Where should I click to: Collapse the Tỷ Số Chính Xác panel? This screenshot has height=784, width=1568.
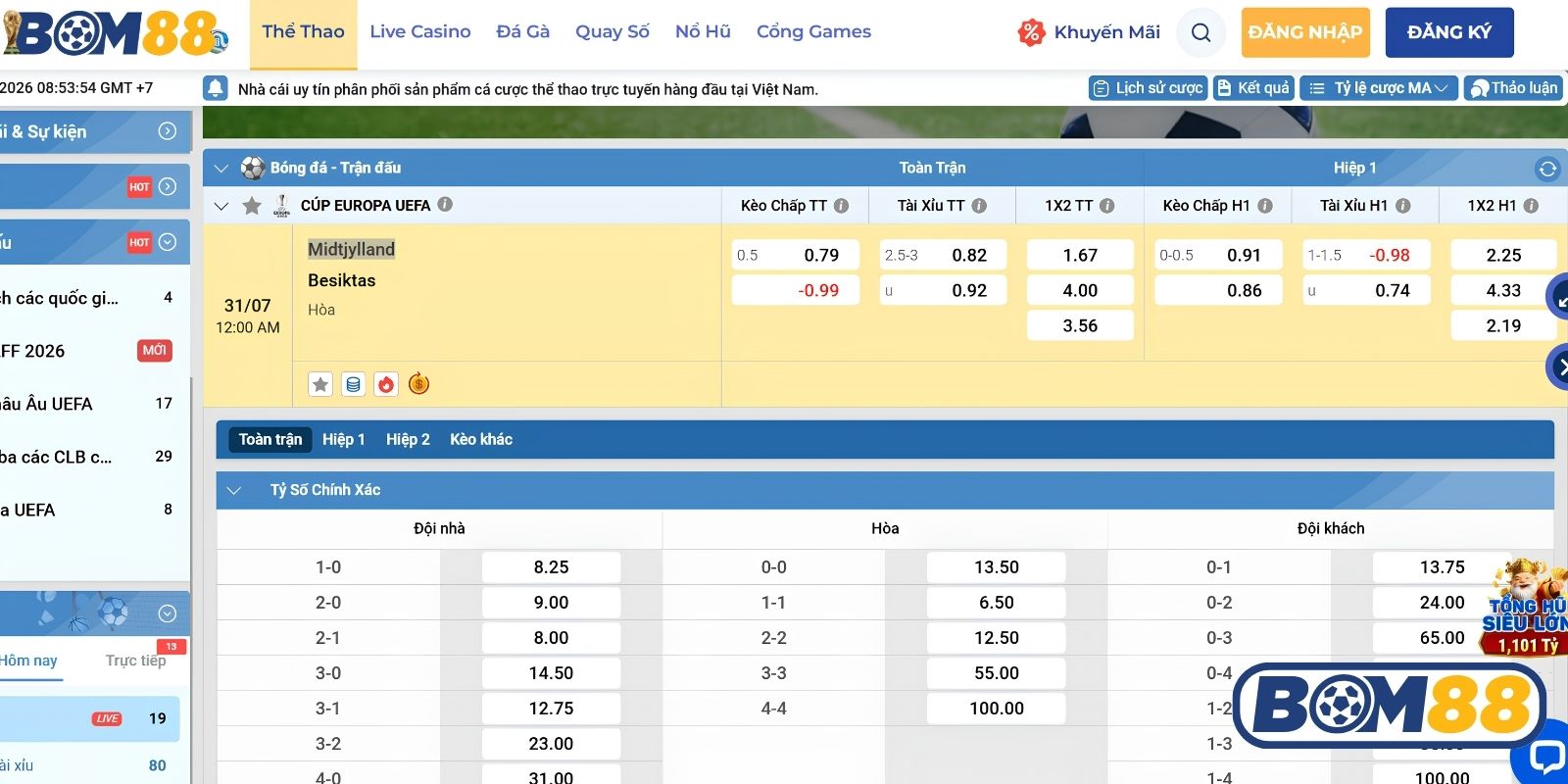click(233, 490)
